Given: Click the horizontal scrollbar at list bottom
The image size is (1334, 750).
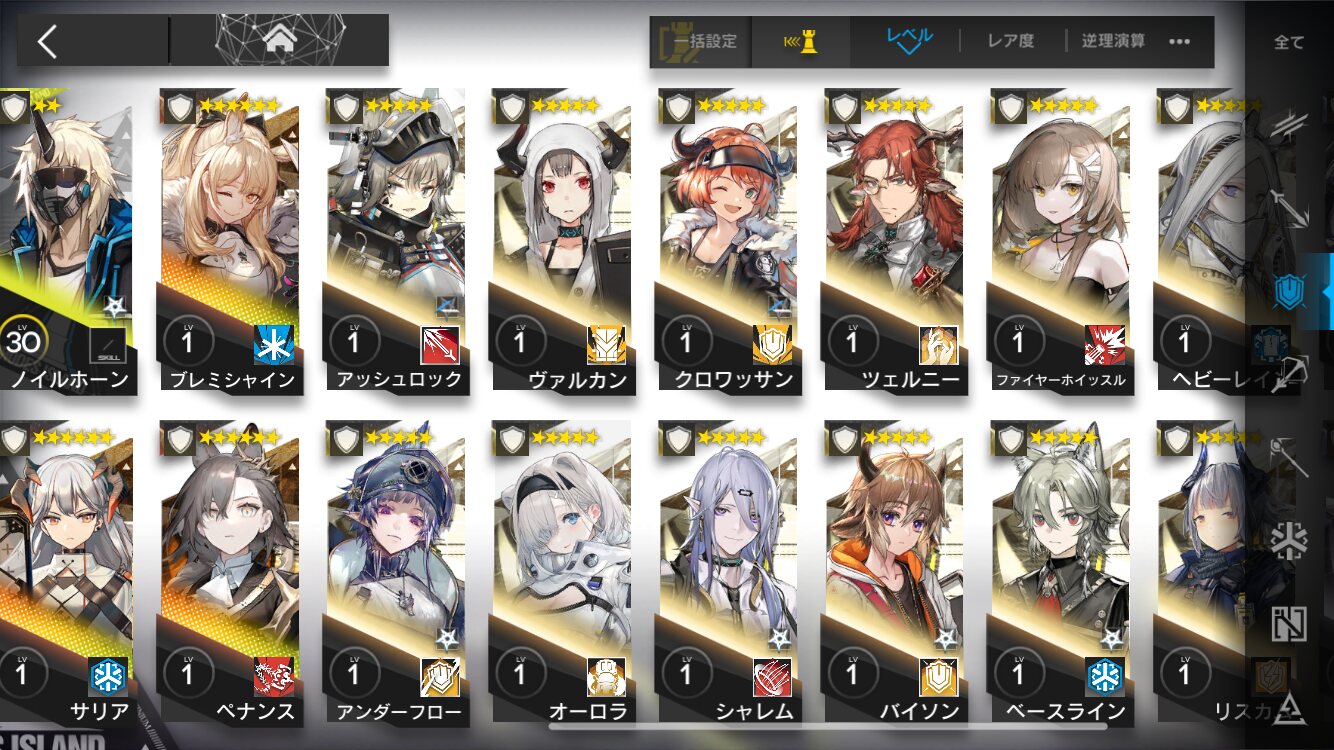Looking at the screenshot, I should [828, 727].
